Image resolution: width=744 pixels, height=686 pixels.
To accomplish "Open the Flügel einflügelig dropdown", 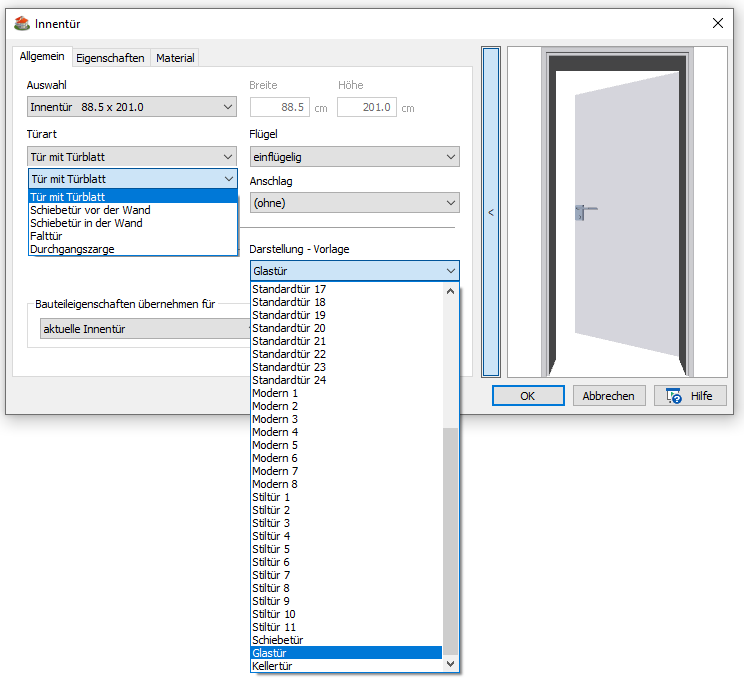I will click(x=354, y=157).
